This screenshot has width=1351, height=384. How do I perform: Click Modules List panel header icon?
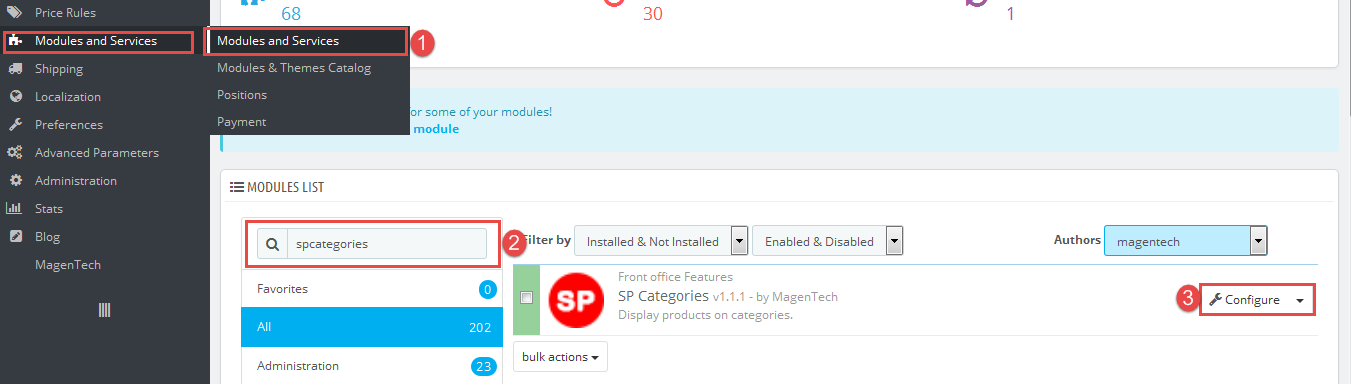(x=237, y=187)
